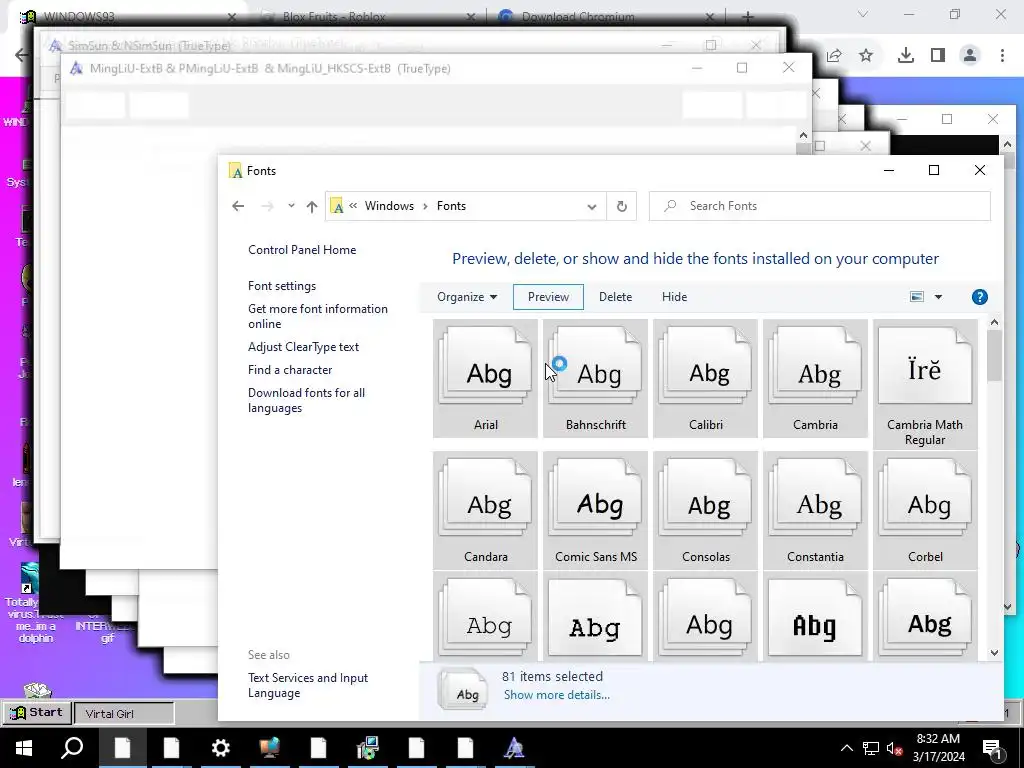Viewport: 1024px width, 768px height.
Task: Click the browser share icon
Action: pos(834,56)
